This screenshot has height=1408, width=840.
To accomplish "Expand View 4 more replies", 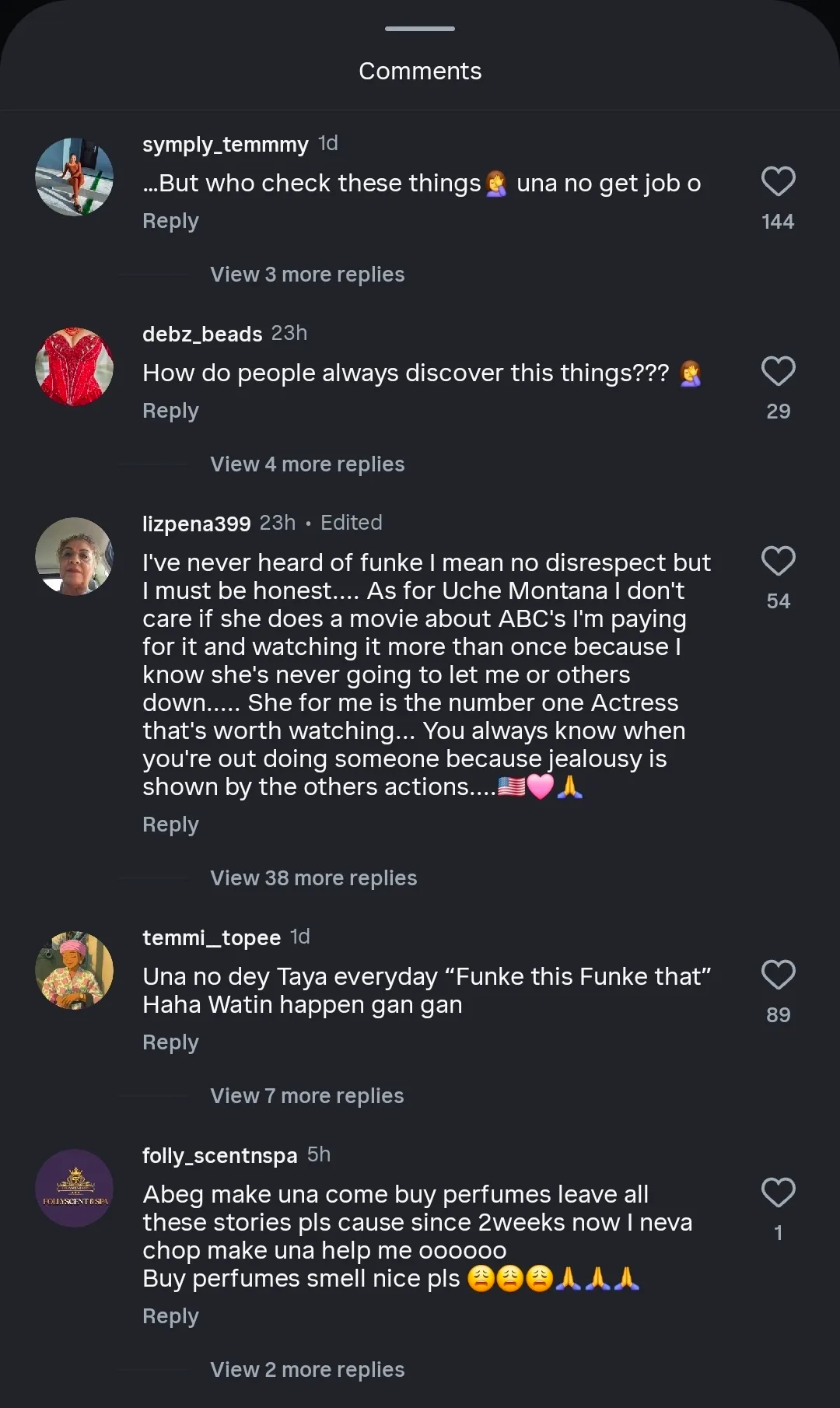I will click(x=307, y=464).
